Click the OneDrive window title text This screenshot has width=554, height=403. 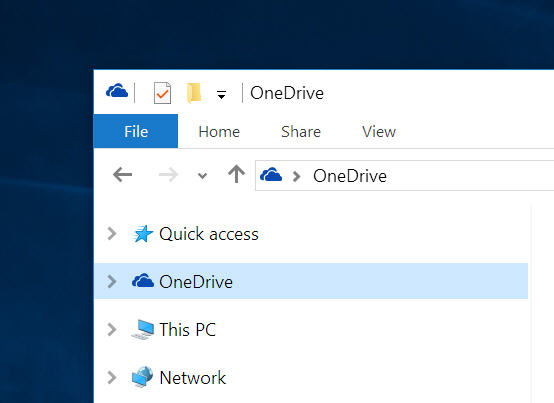tap(287, 93)
